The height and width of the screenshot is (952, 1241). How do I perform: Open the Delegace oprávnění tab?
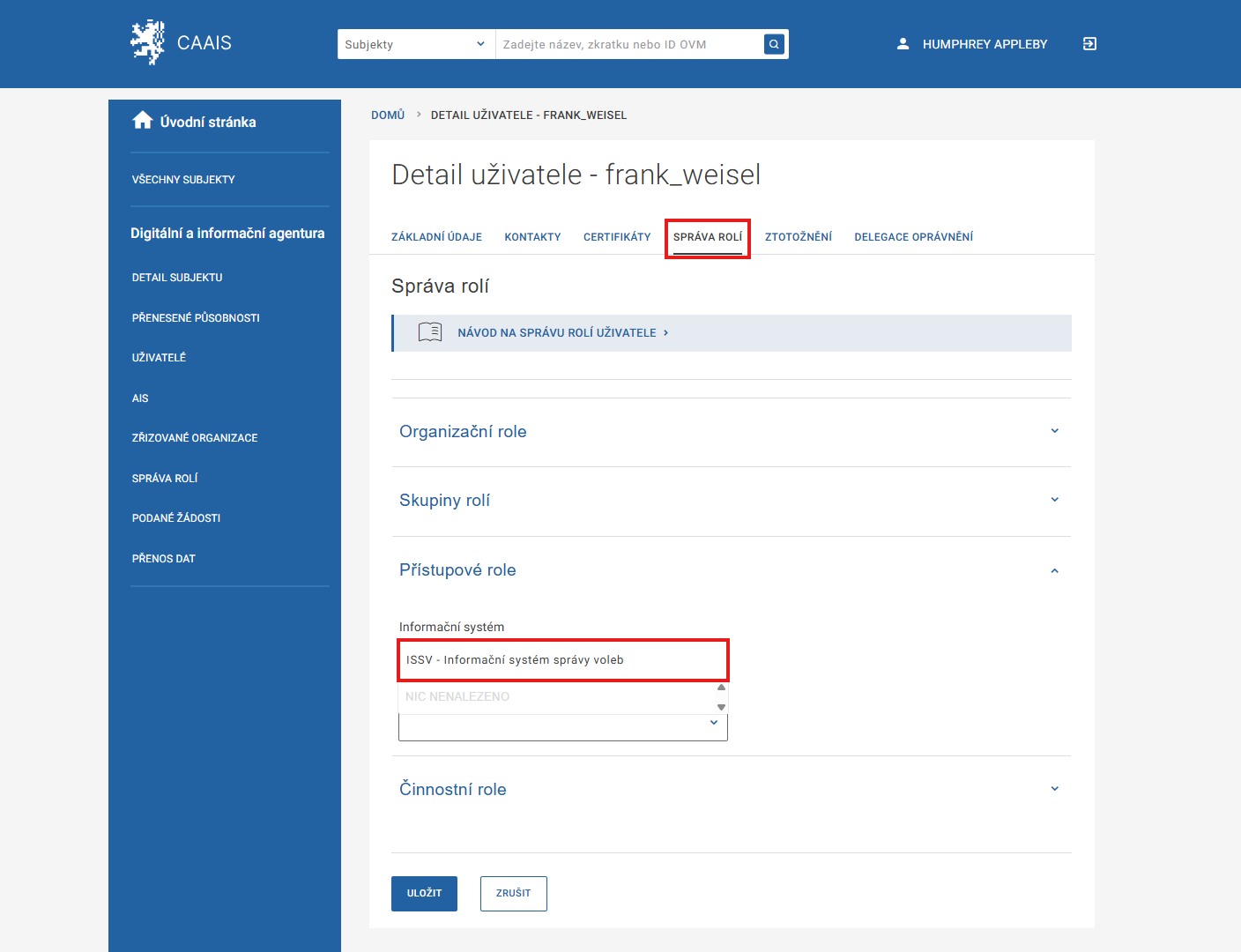pyautogui.click(x=913, y=237)
